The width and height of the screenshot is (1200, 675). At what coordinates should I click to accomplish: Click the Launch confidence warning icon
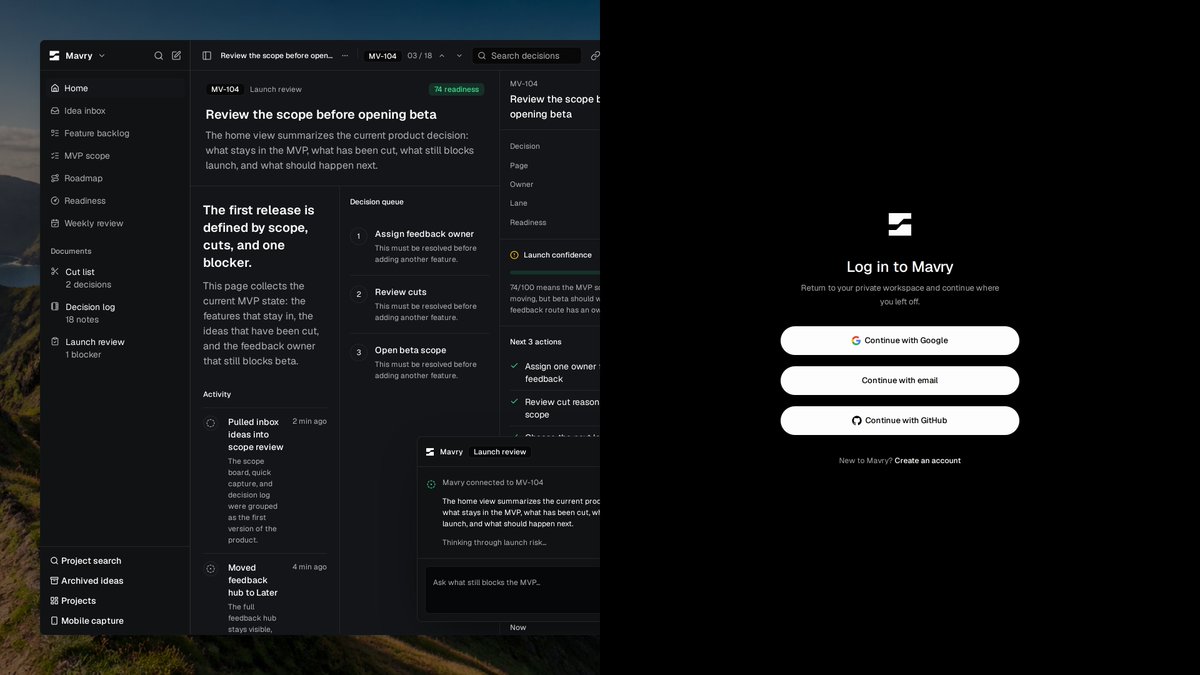click(514, 255)
